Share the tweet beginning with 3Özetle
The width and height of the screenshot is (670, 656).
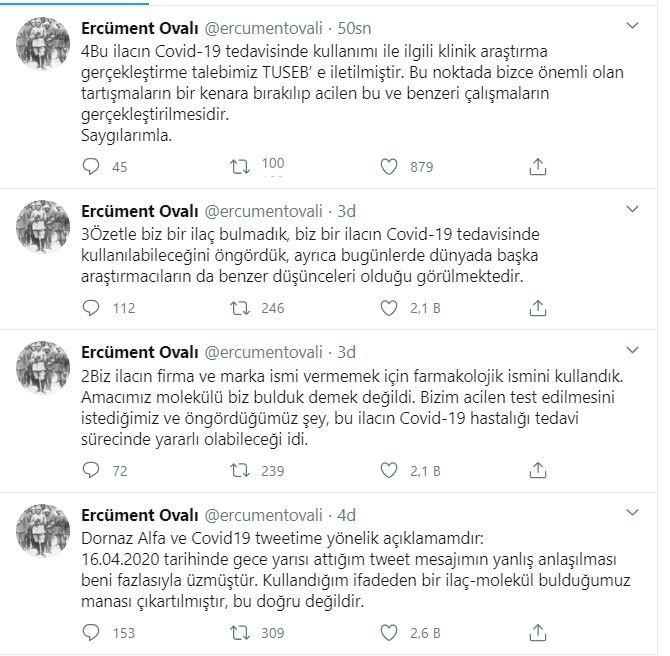pos(538,308)
